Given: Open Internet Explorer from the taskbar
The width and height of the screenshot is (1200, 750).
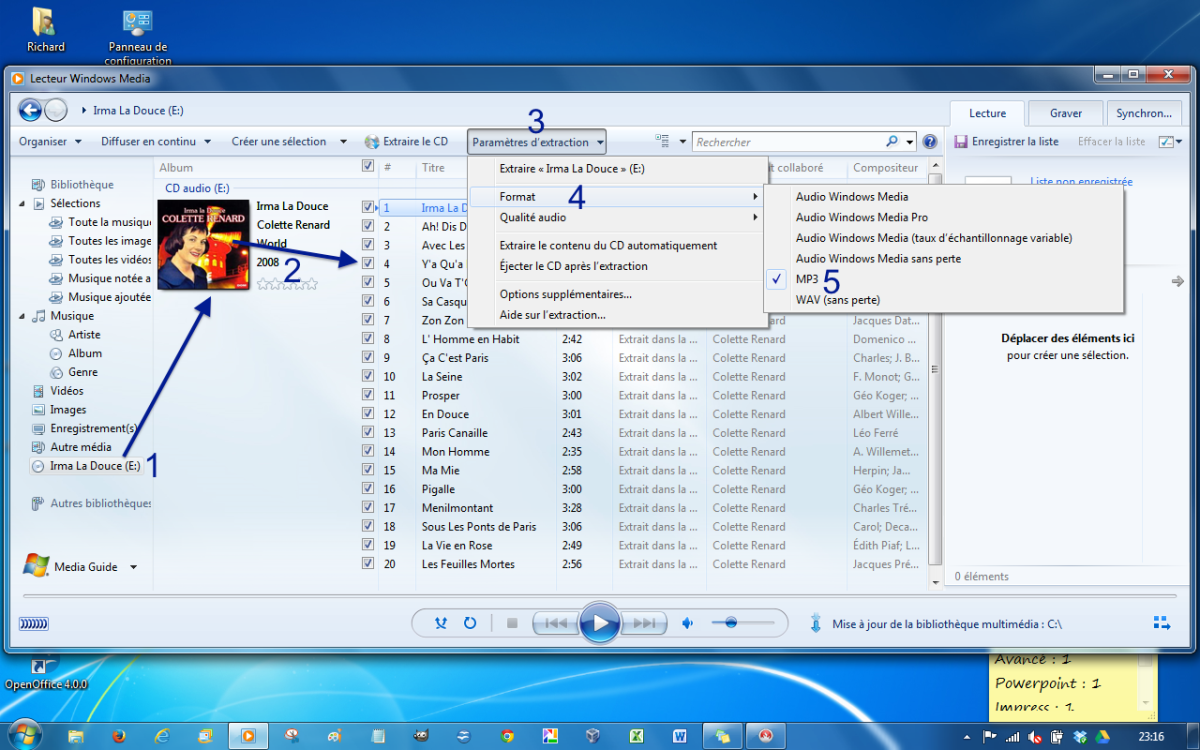Looking at the screenshot, I should [x=162, y=736].
